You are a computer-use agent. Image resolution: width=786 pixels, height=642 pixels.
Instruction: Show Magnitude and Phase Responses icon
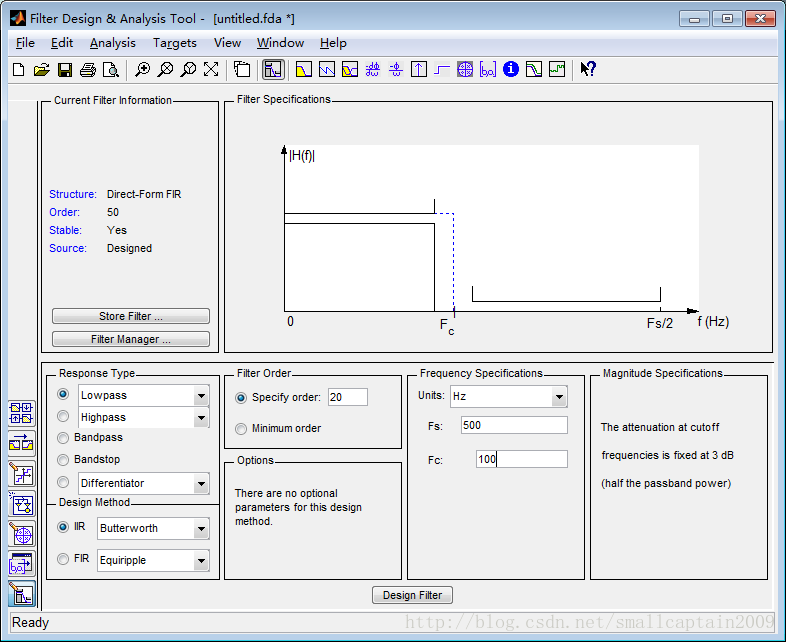350,69
